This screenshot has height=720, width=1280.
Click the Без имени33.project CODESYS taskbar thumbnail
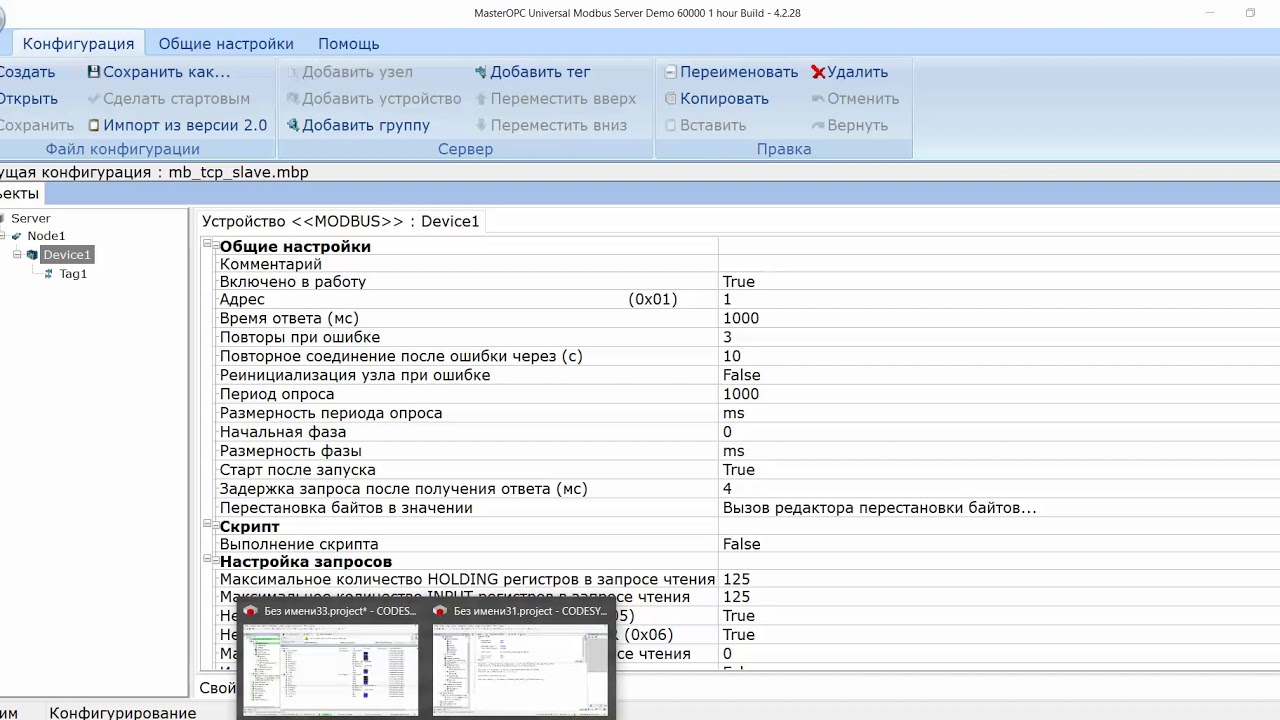[x=331, y=659]
